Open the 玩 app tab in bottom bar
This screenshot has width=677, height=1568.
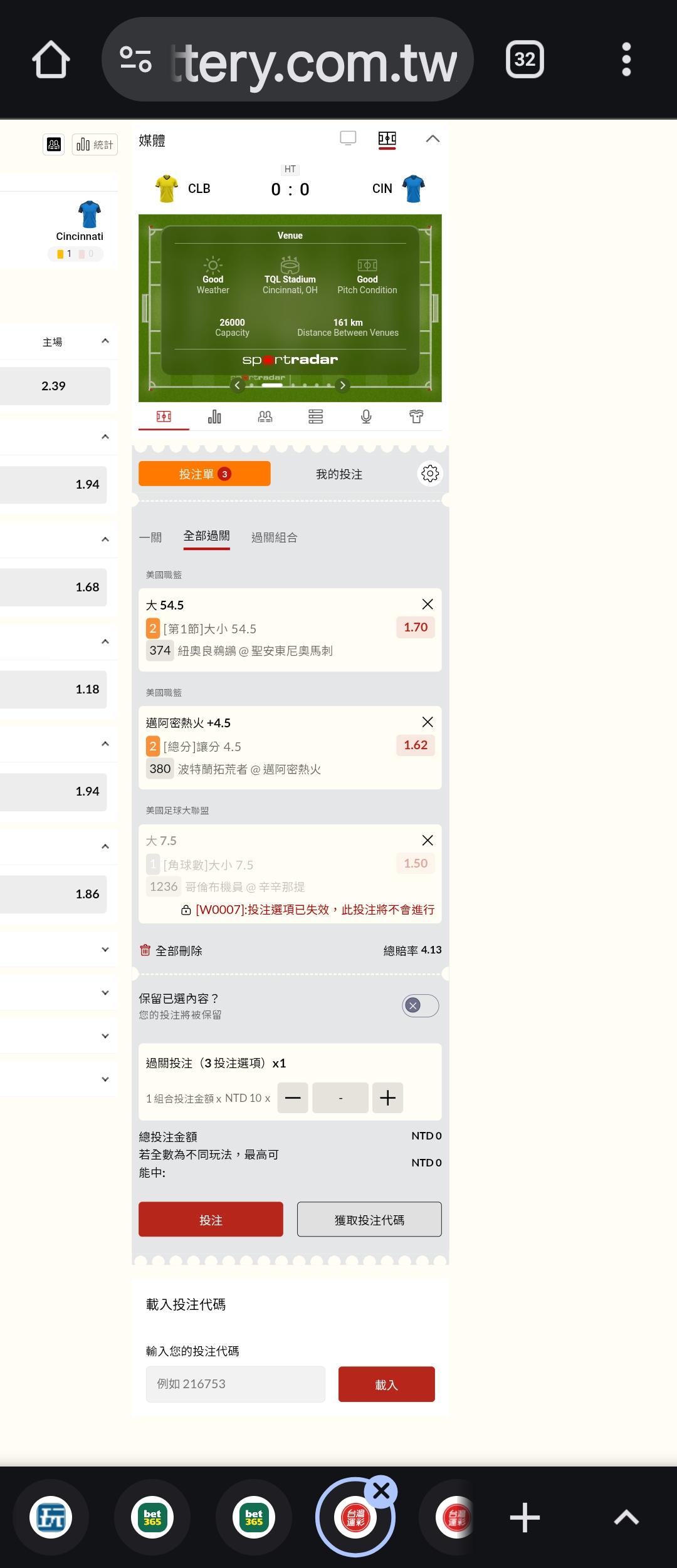[51, 1517]
